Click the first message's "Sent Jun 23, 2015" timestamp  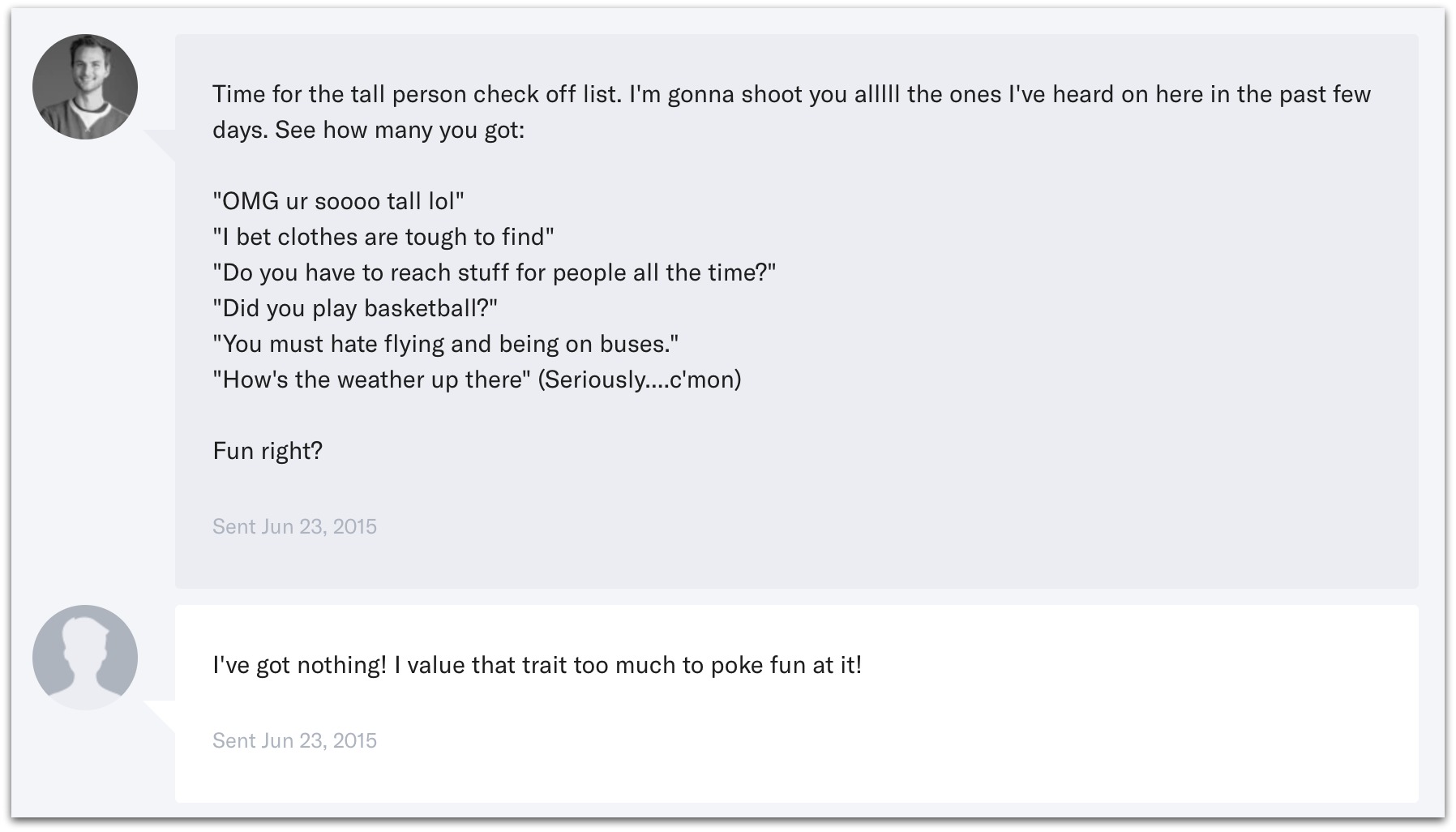[294, 526]
